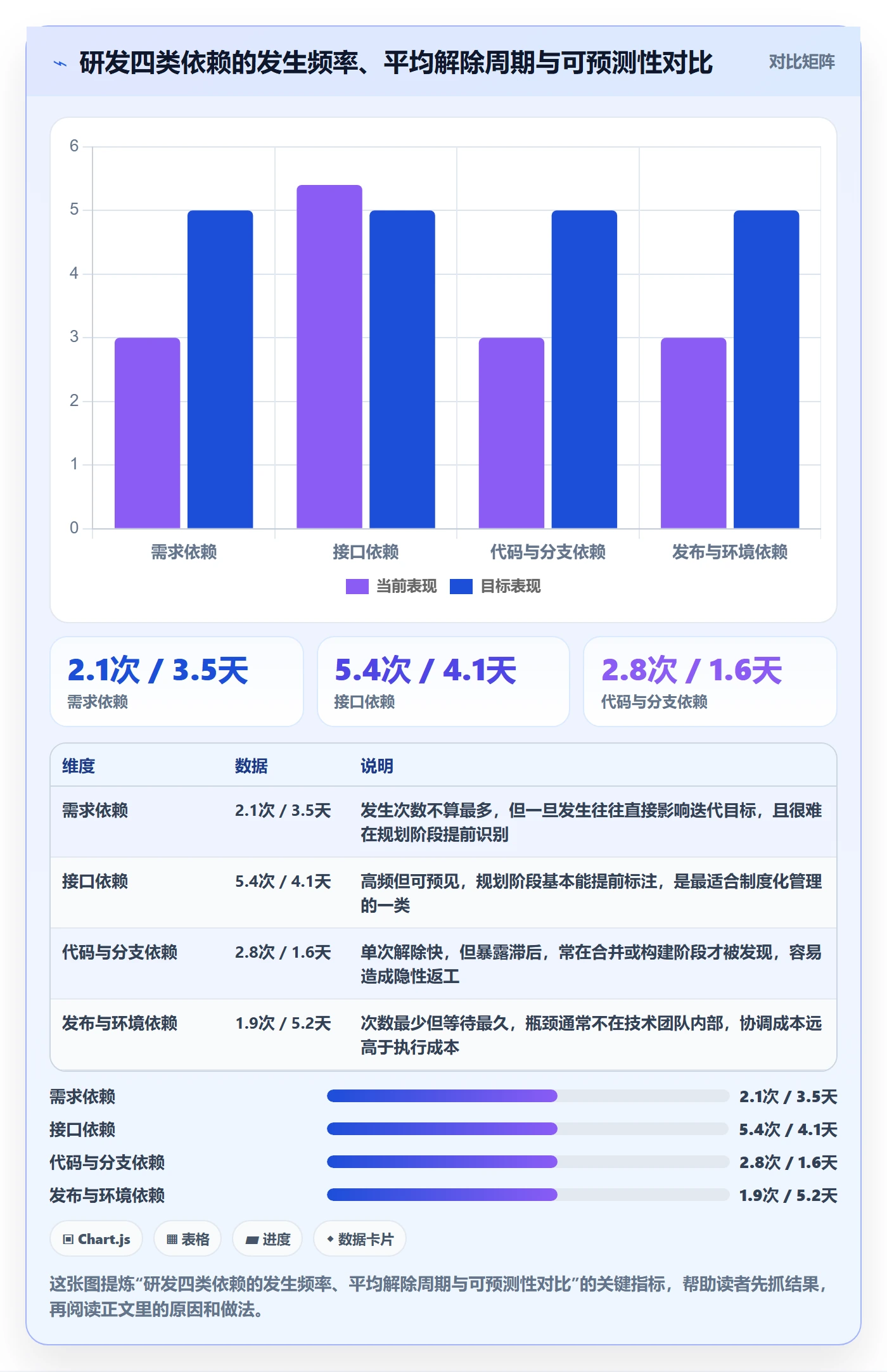Click the 进度 tag chip
887x1372 pixels.
coord(267,1239)
